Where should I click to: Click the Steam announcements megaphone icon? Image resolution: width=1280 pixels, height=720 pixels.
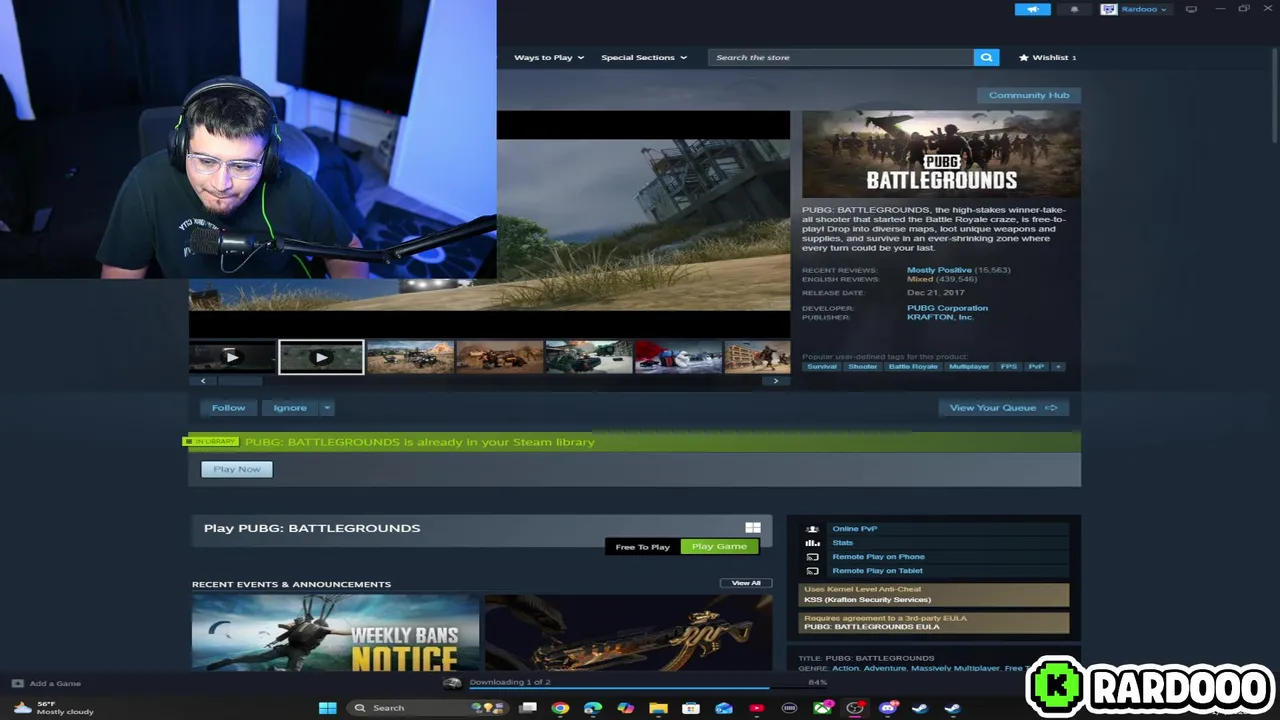pos(1032,9)
